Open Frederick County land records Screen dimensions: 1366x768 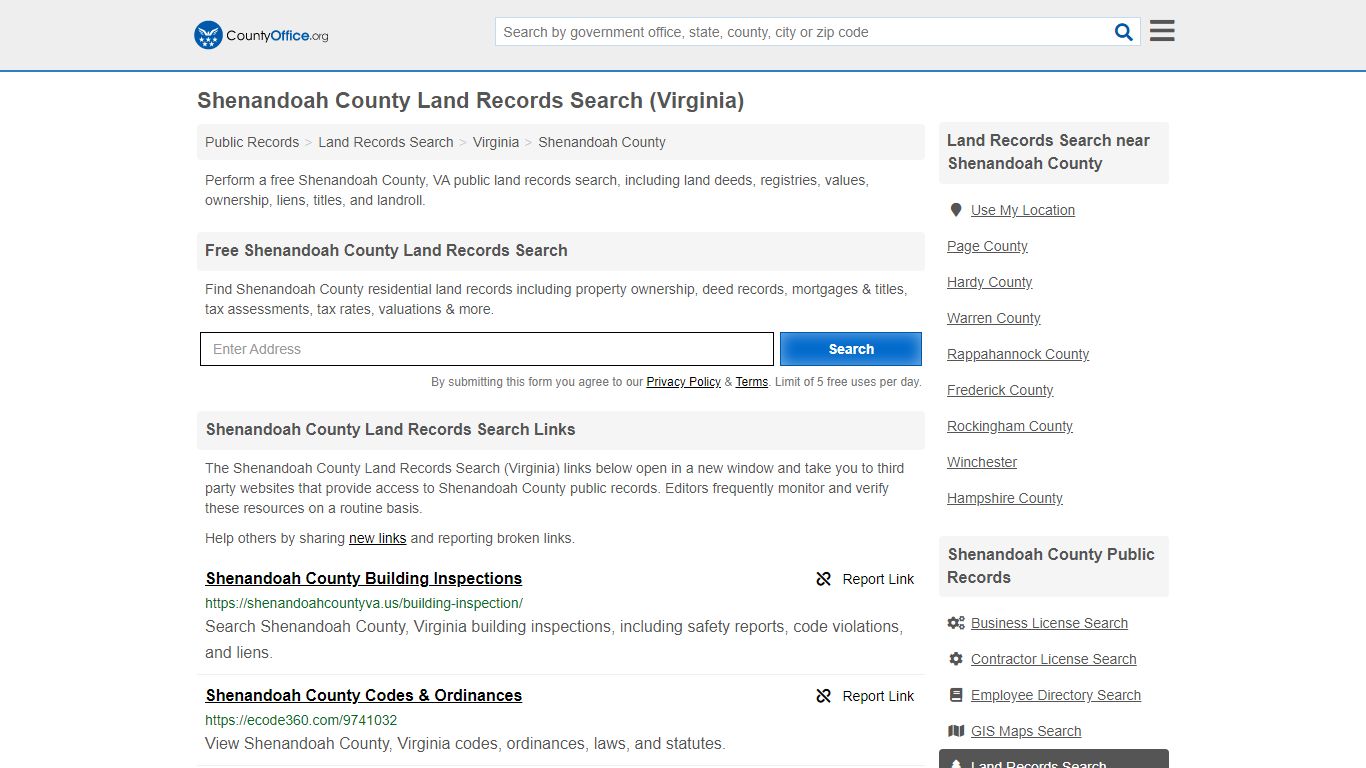pos(1000,390)
